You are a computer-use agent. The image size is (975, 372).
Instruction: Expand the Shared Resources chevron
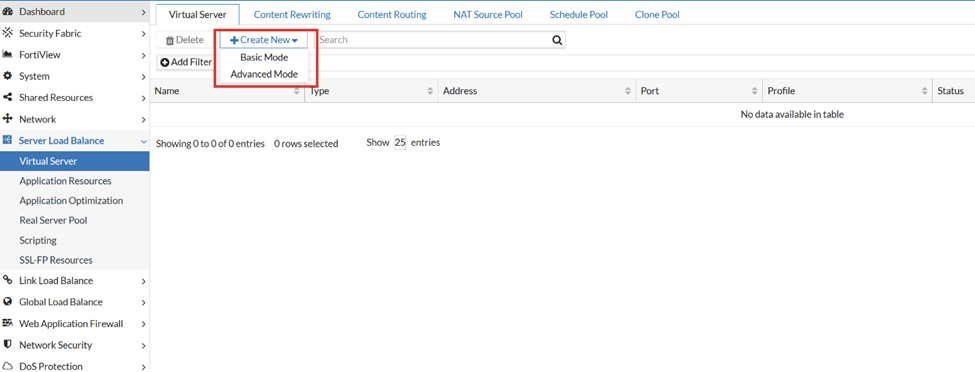143,98
